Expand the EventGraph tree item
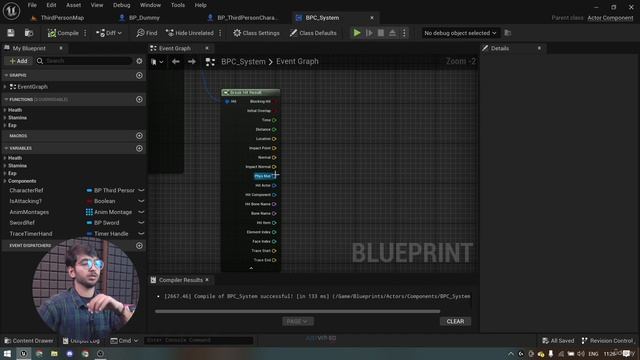Screen dimensions: 640x360 pos(5,87)
